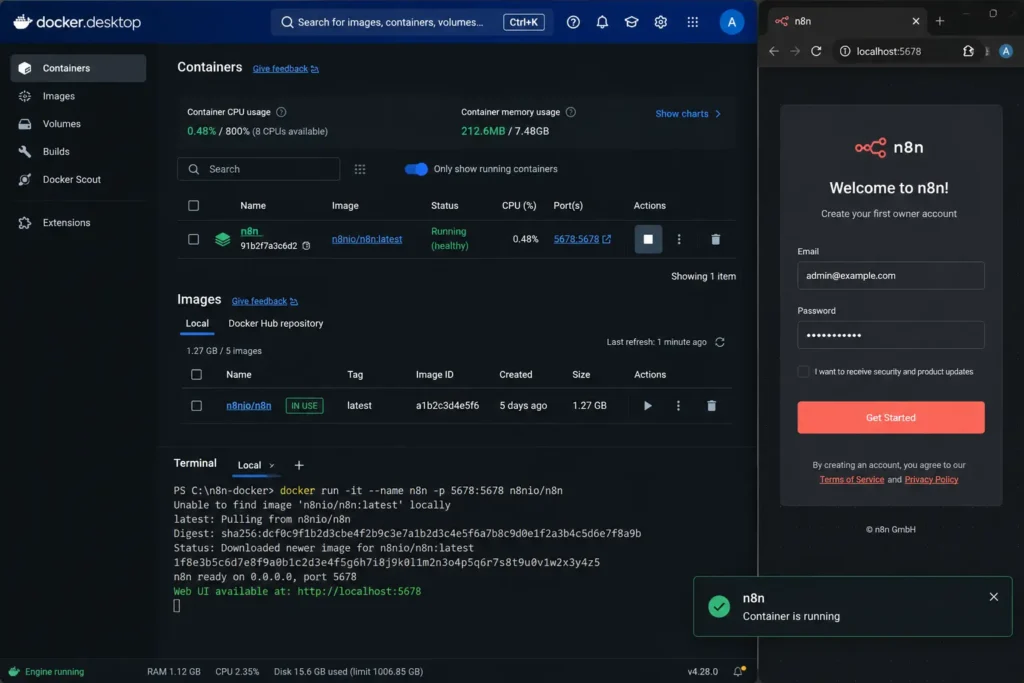This screenshot has height=683, width=1024.
Task: Open the n8nio/n8n:latest image link
Action: coord(367,239)
